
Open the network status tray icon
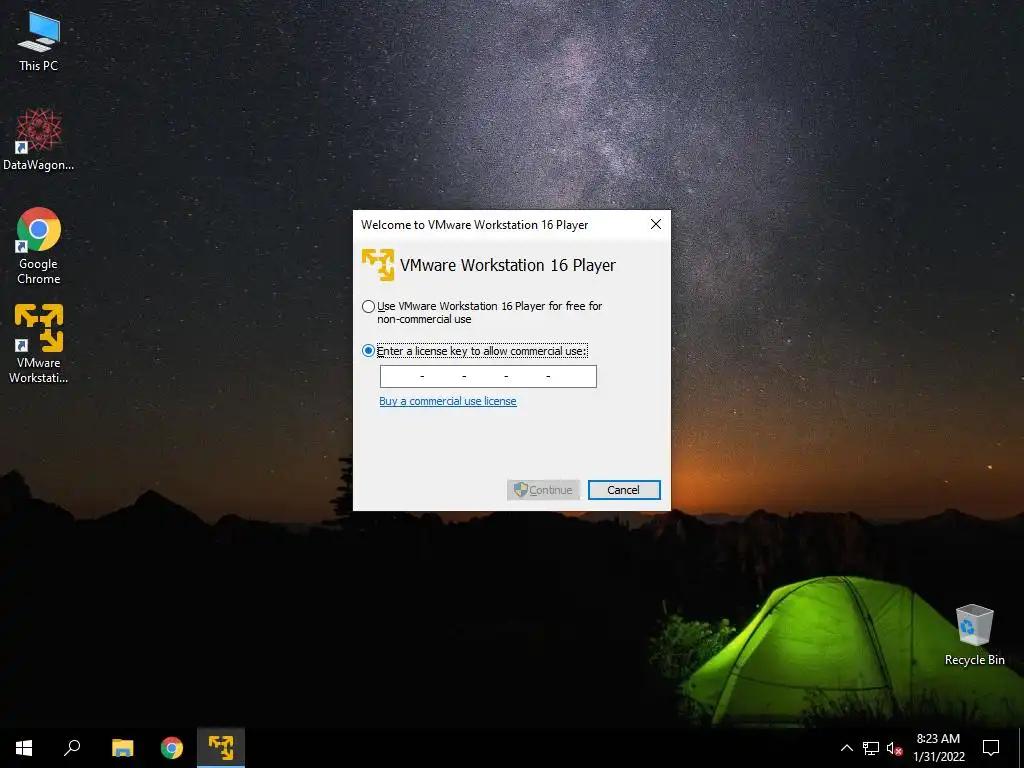[871, 748]
